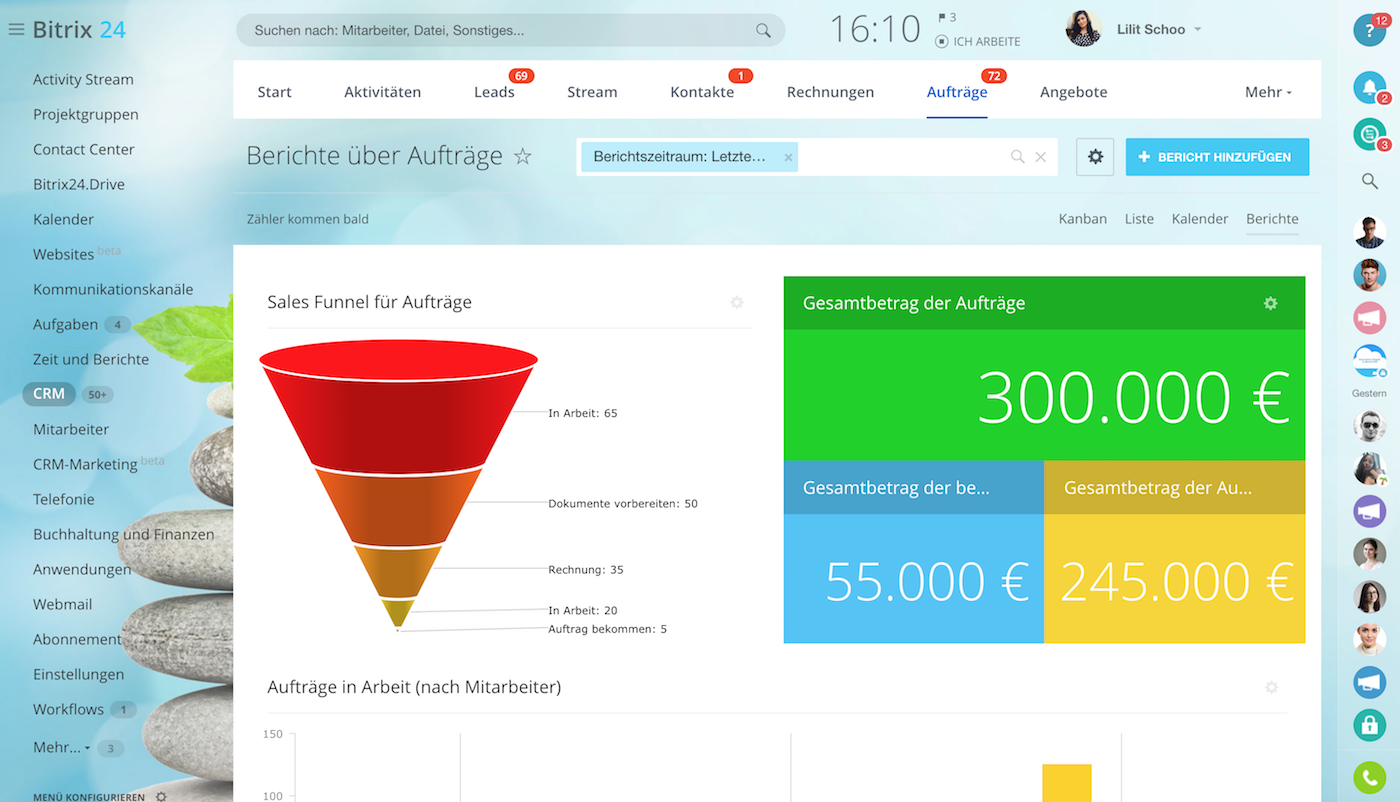Click gear icon on Gesamtbetrag der Aufträge widget
Image resolution: width=1400 pixels, height=802 pixels.
[x=1270, y=303]
